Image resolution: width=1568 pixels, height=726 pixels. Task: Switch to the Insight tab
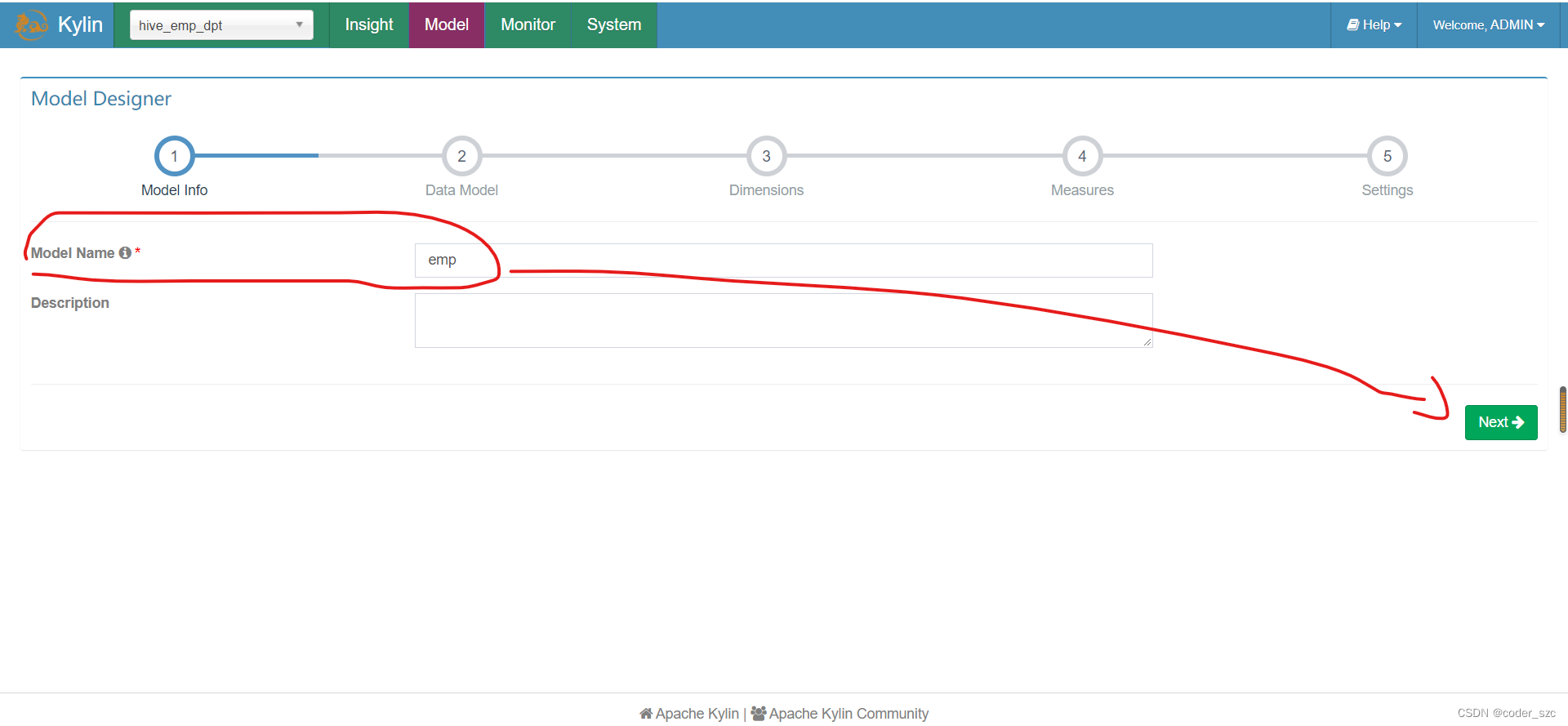369,24
